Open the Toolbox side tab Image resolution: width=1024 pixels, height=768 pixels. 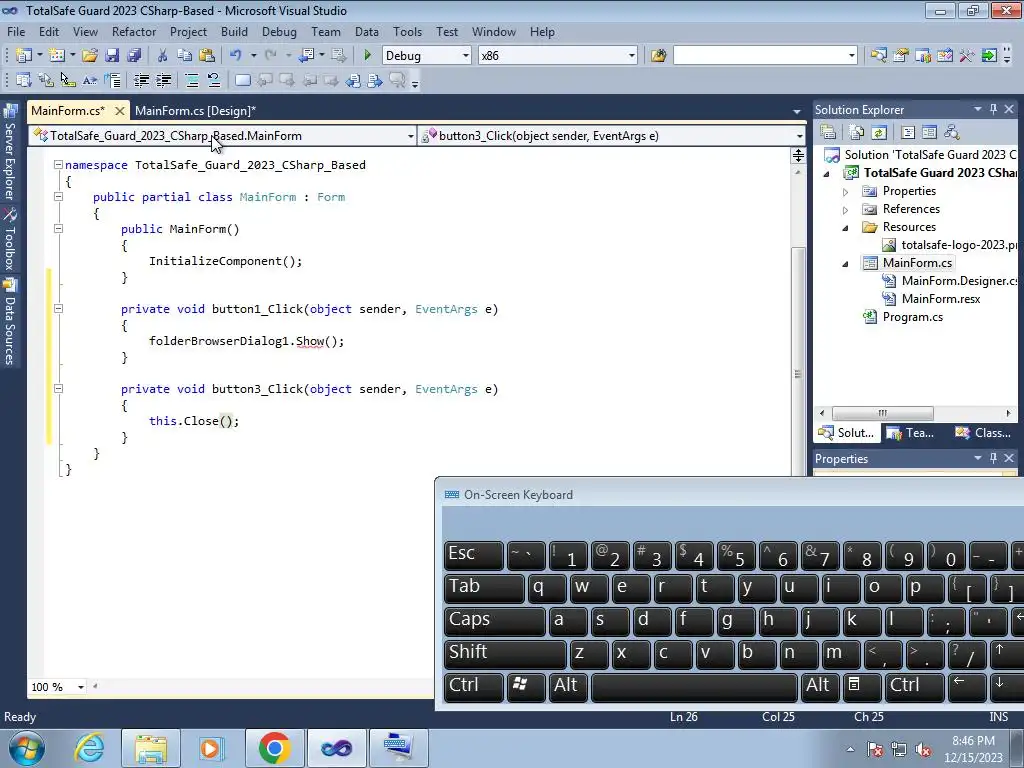pyautogui.click(x=10, y=238)
